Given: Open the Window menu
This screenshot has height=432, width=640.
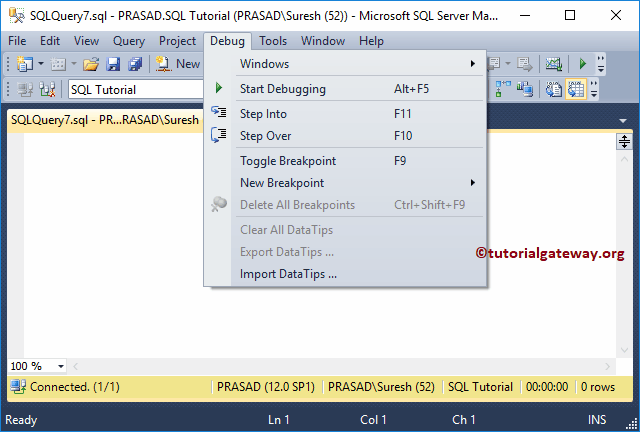Looking at the screenshot, I should tap(322, 41).
